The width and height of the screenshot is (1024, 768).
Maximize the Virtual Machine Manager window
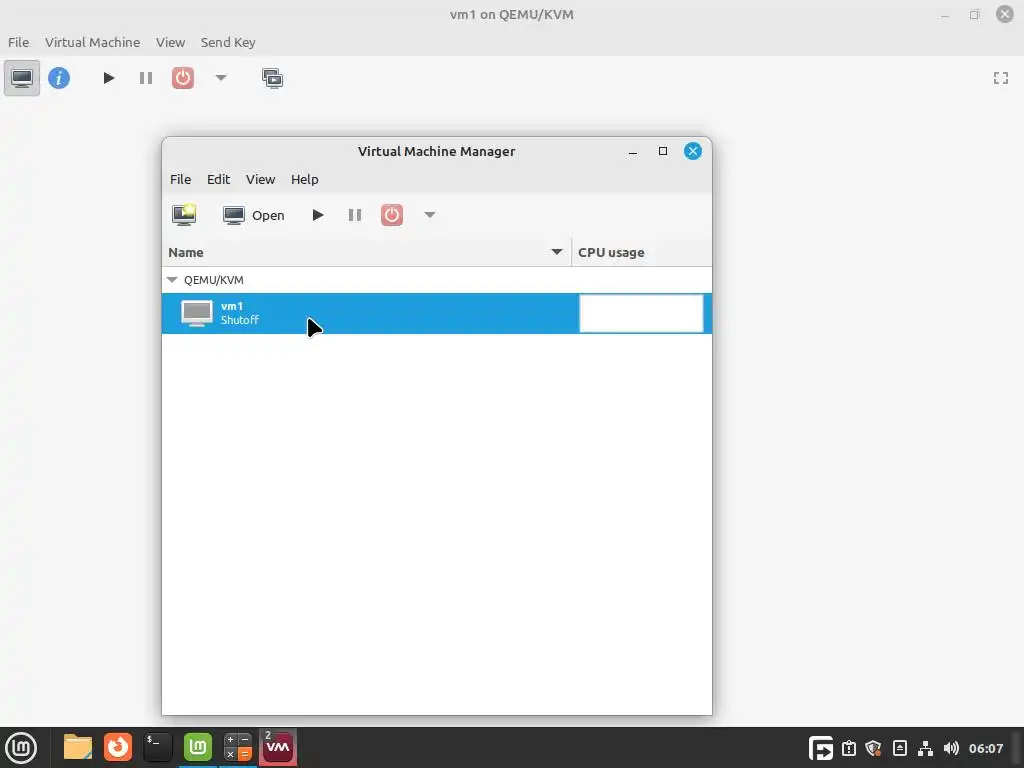[662, 152]
